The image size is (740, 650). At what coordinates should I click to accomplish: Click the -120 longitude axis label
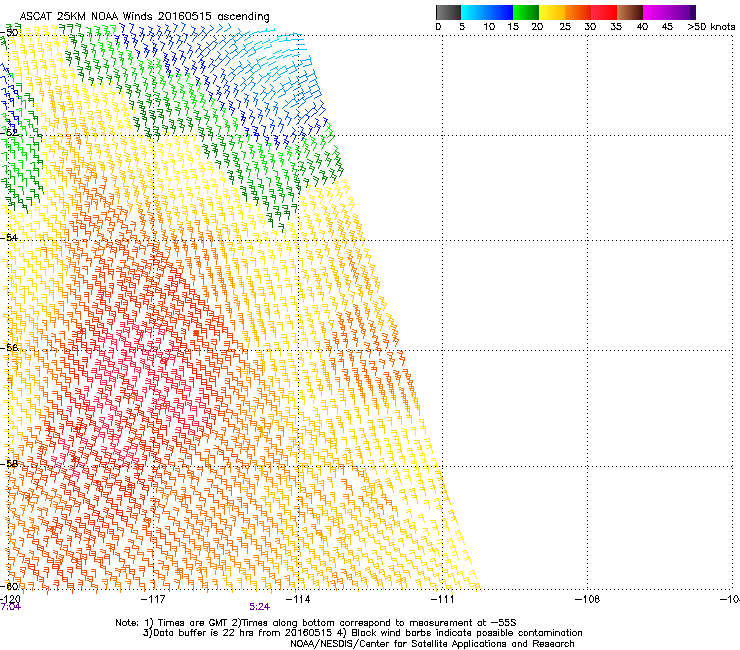pos(10,599)
